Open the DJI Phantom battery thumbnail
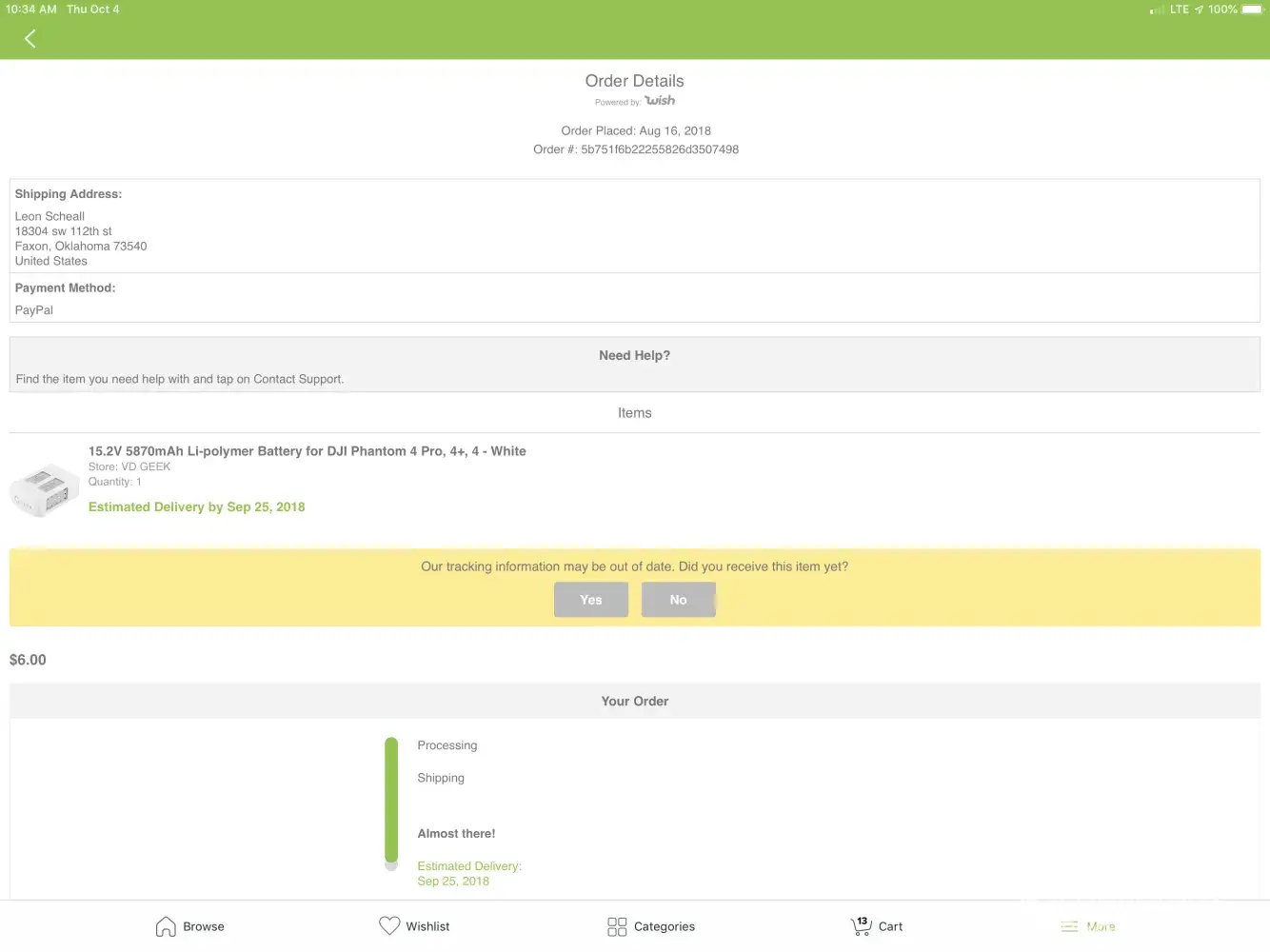Viewport: 1270px width, 952px height. pyautogui.click(x=44, y=489)
